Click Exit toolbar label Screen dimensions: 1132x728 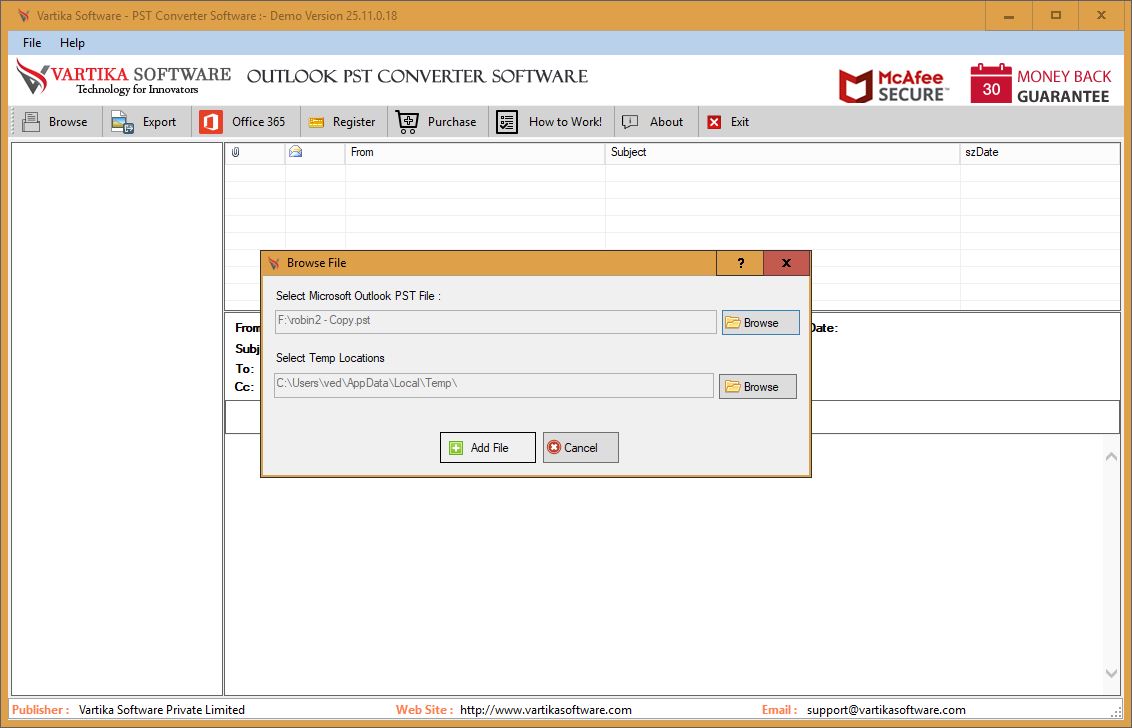tap(740, 122)
